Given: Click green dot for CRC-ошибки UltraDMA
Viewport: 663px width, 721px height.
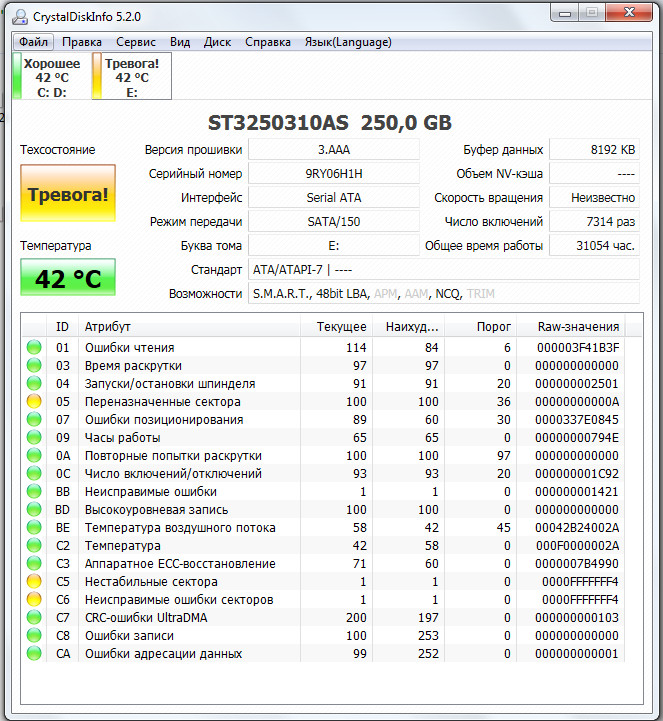Looking at the screenshot, I should 35,618.
